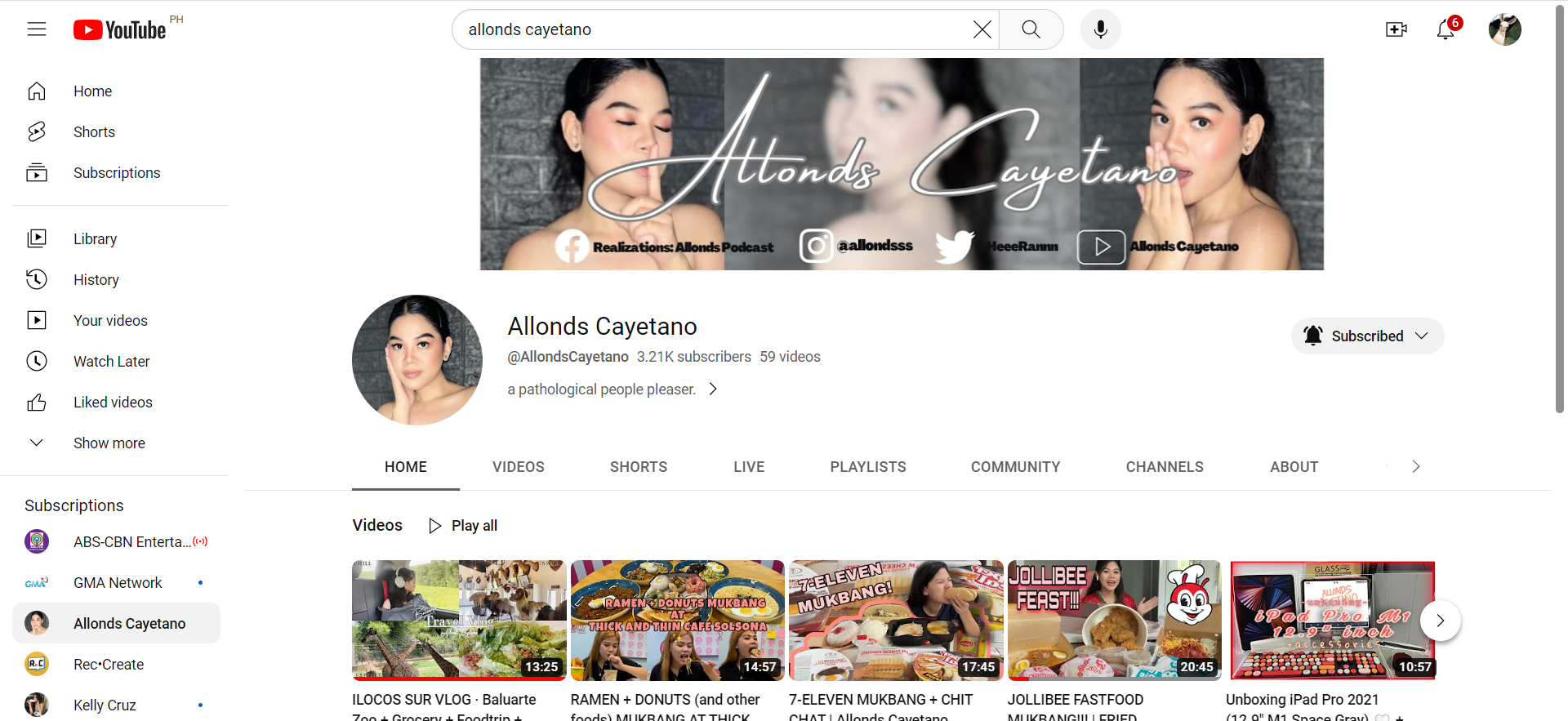Click the 3.21K subscribers text
Screen dimensions: 1568x721
[x=694, y=357]
